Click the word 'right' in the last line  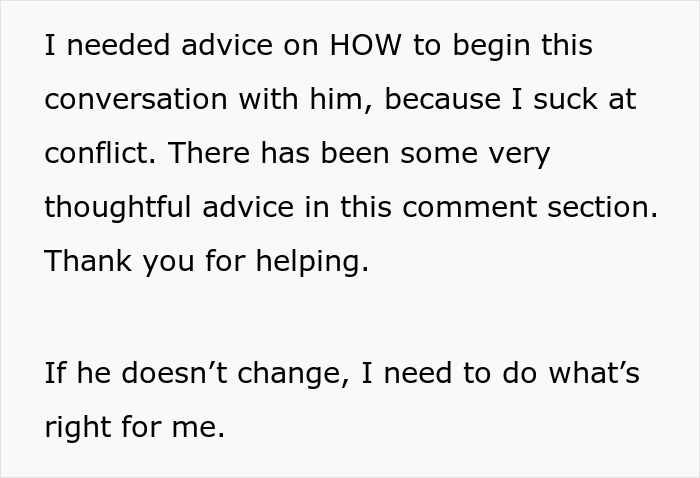pyautogui.click(x=78, y=427)
